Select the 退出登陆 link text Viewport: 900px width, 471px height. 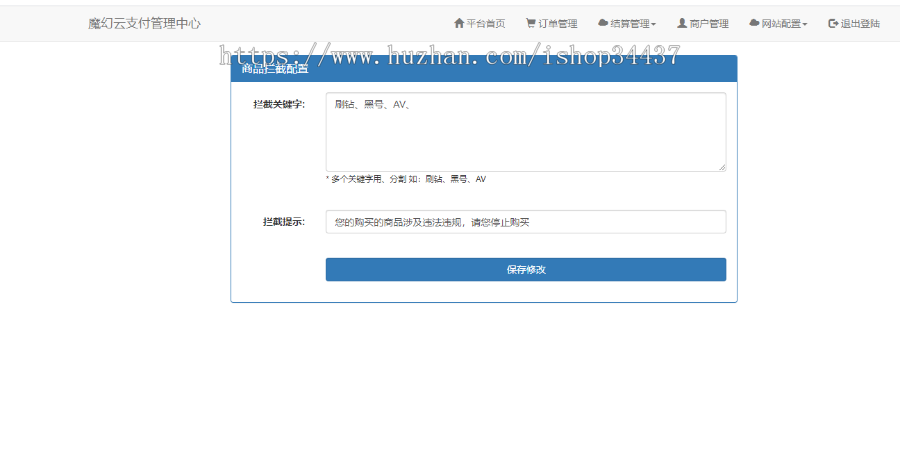[x=860, y=23]
